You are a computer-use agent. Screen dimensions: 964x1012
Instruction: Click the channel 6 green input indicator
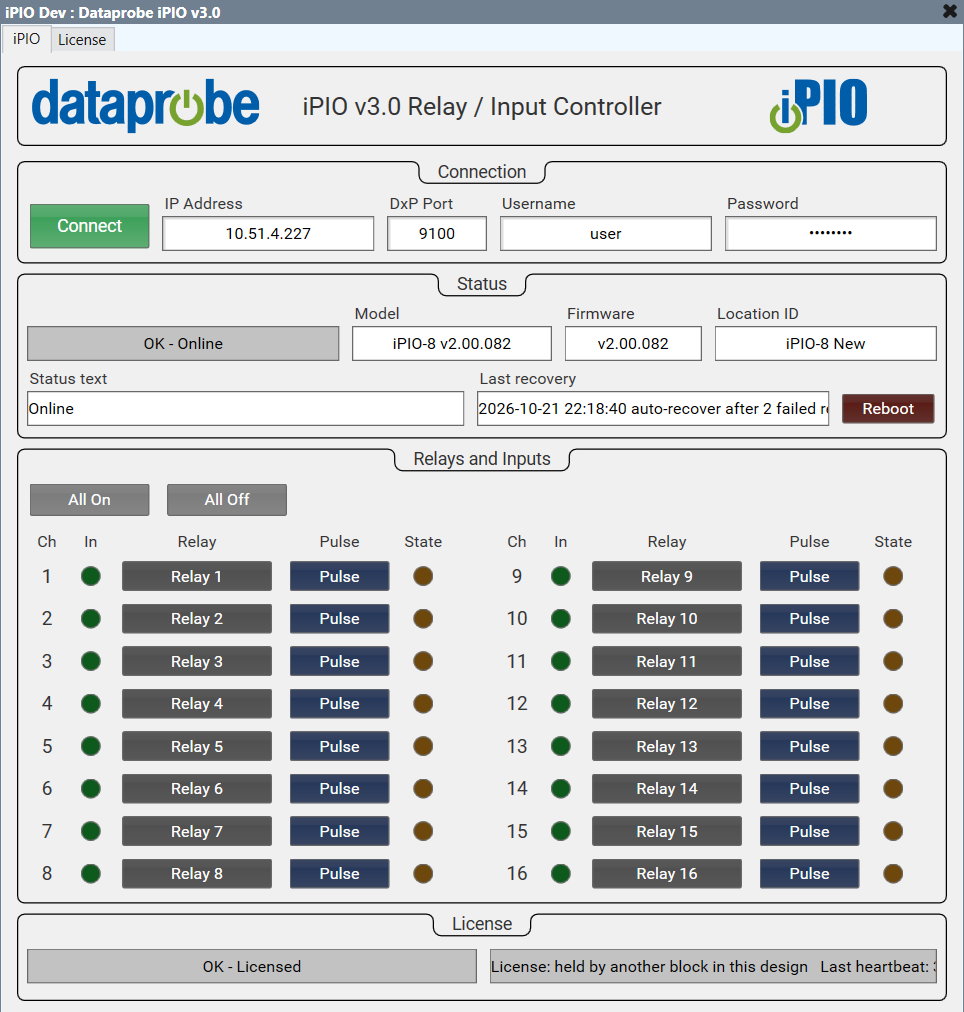coord(91,788)
